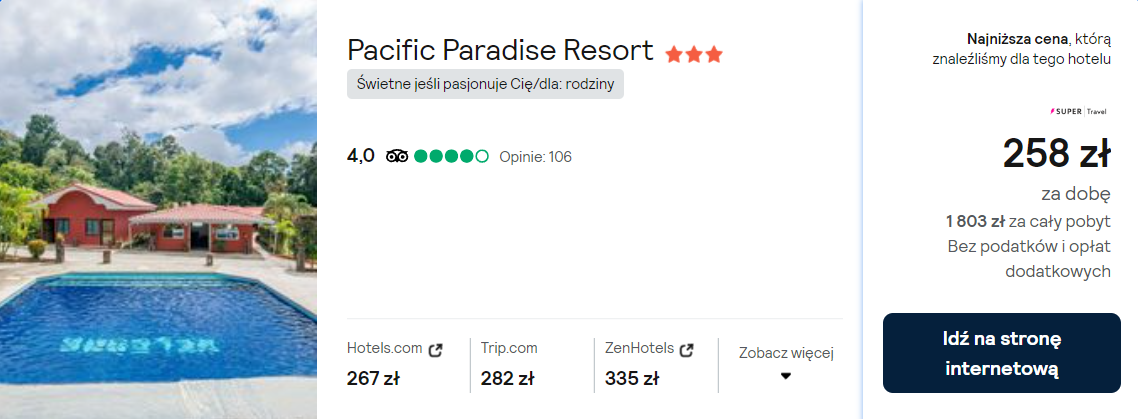Select the 335 zł ZenHotels price

[631, 379]
